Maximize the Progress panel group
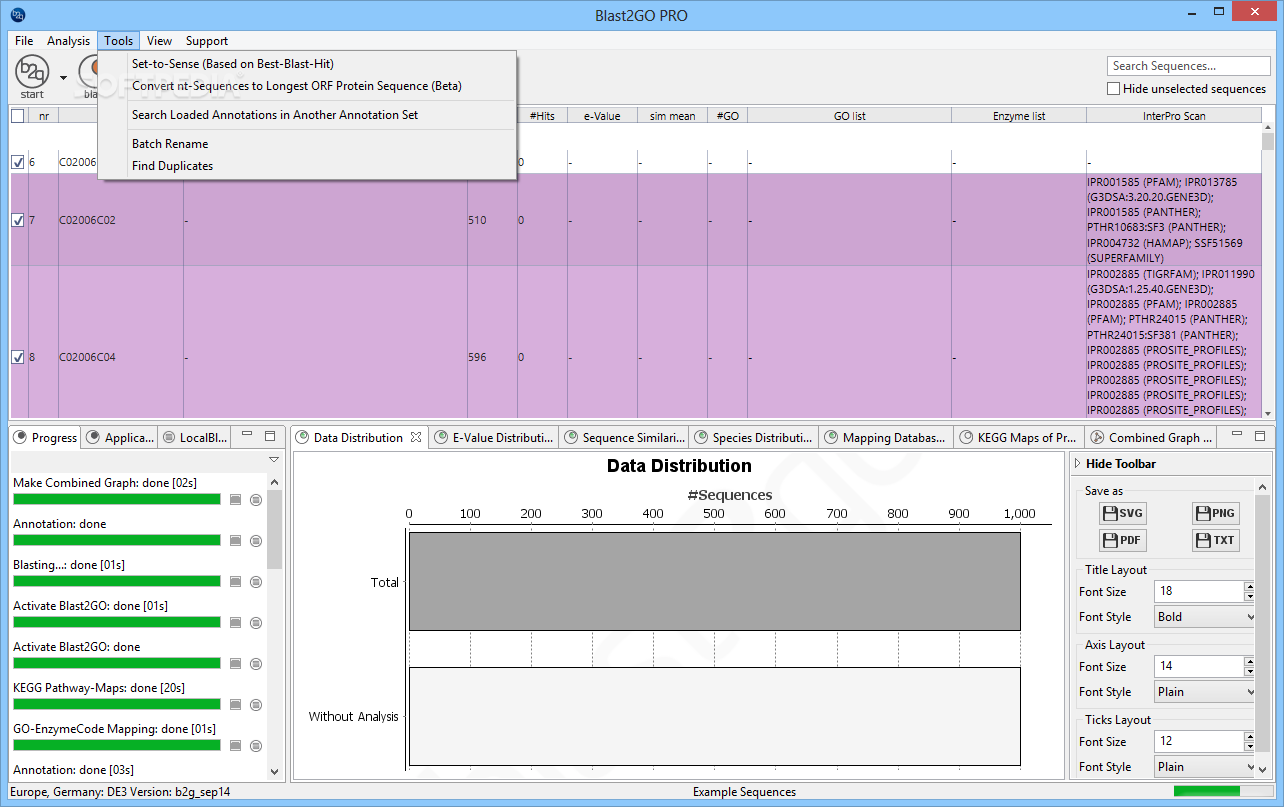The image size is (1284, 807). [269, 436]
